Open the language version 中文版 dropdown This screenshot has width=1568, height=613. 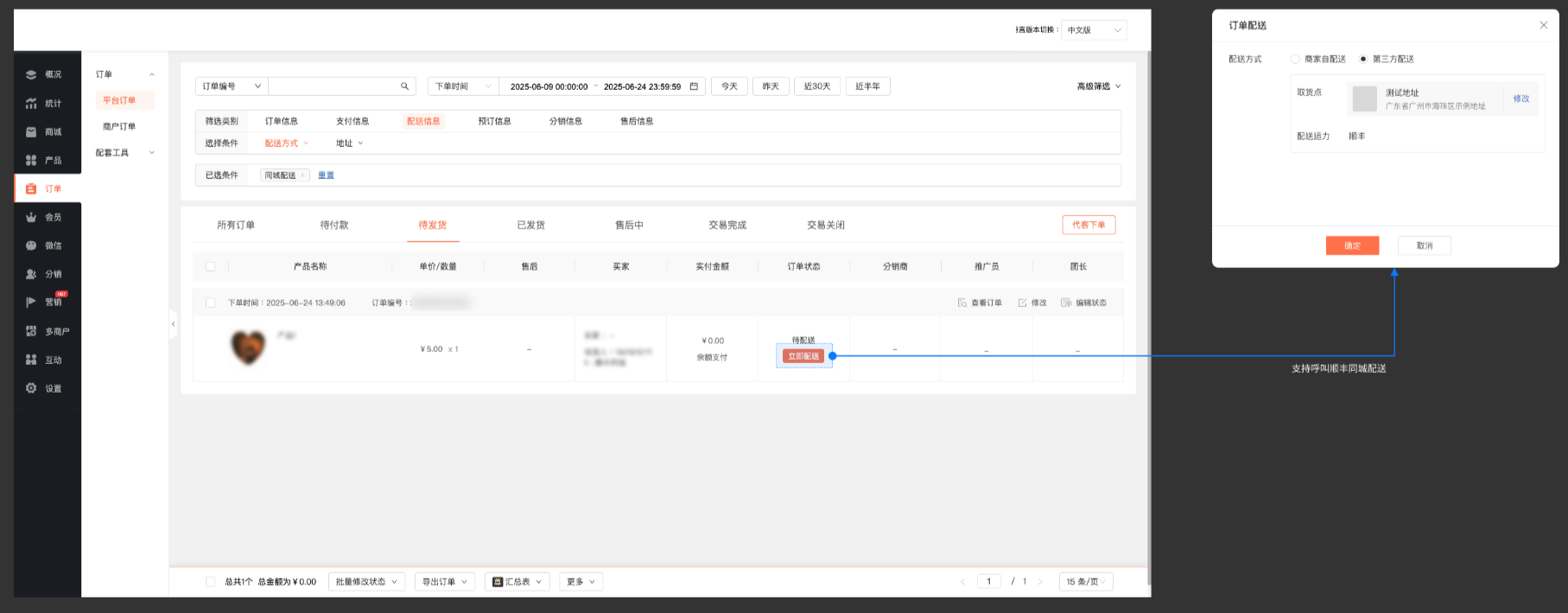coord(1094,30)
